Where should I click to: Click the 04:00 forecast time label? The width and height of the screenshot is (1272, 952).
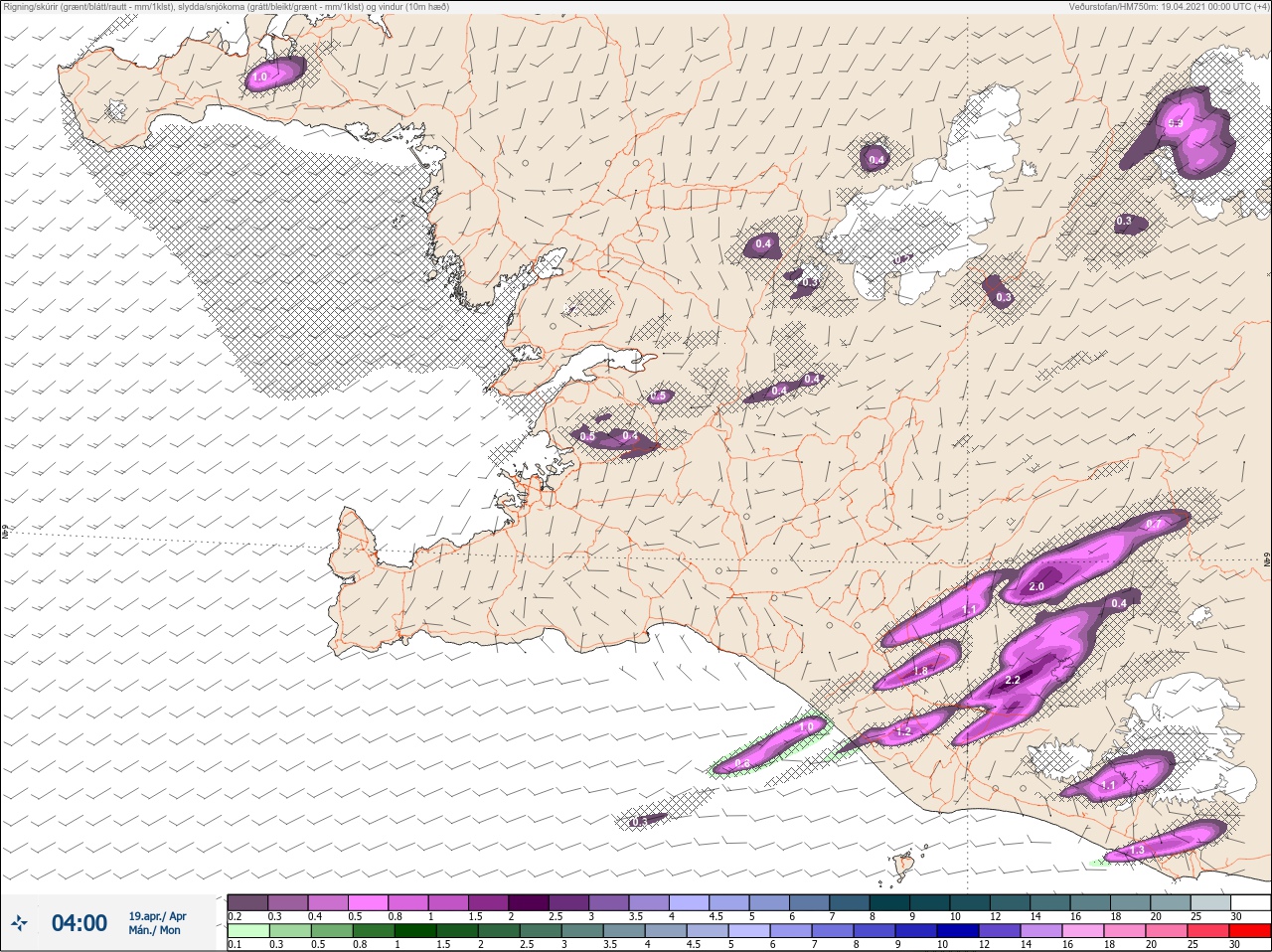tap(79, 923)
